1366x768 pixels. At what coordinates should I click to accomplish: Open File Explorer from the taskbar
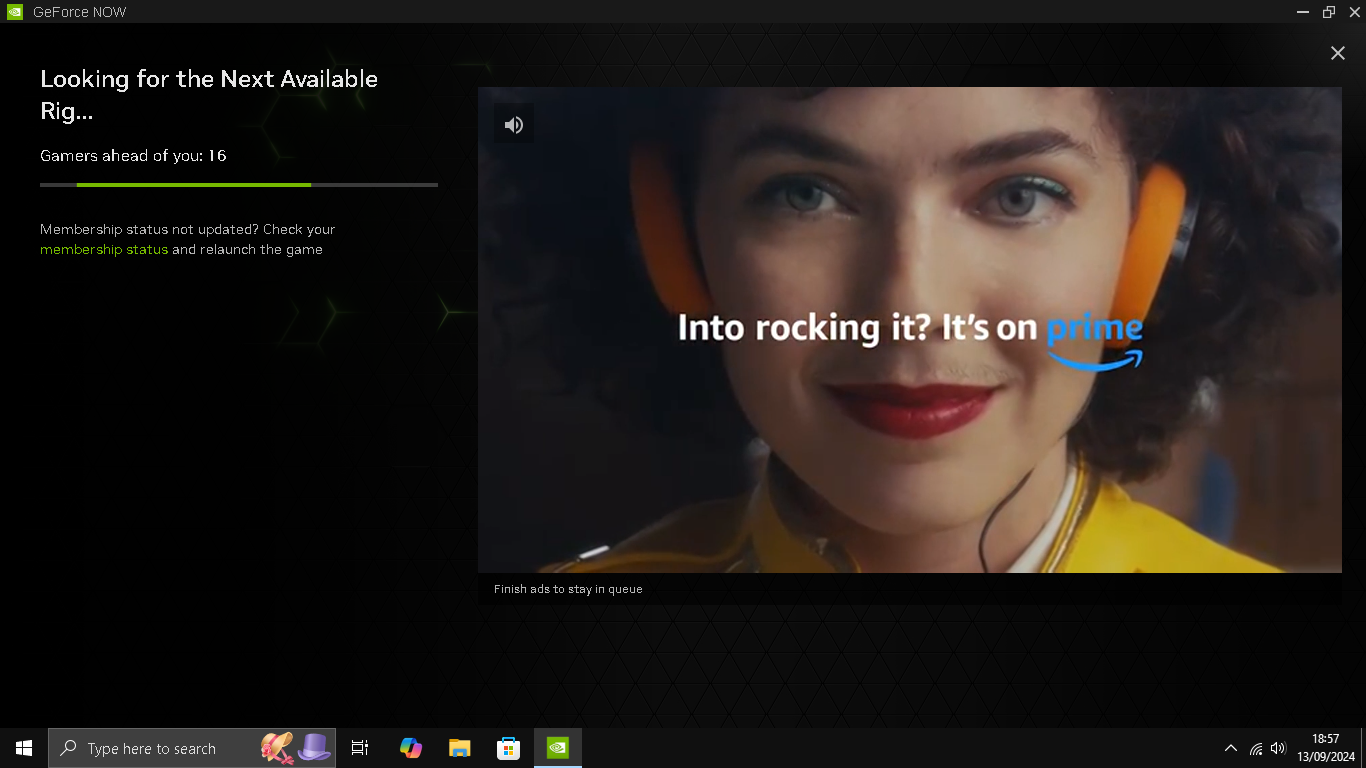click(x=459, y=748)
